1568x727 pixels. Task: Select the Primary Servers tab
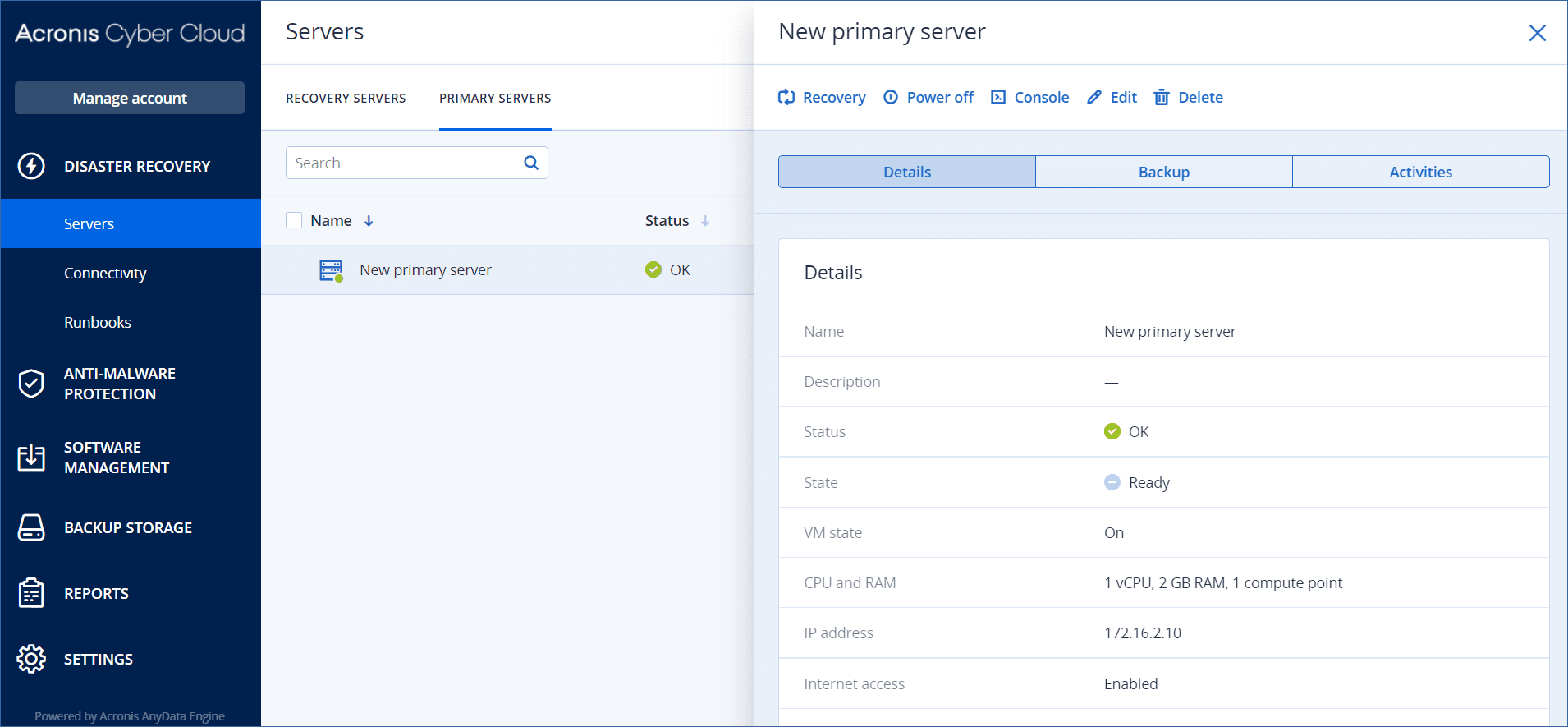click(x=495, y=98)
